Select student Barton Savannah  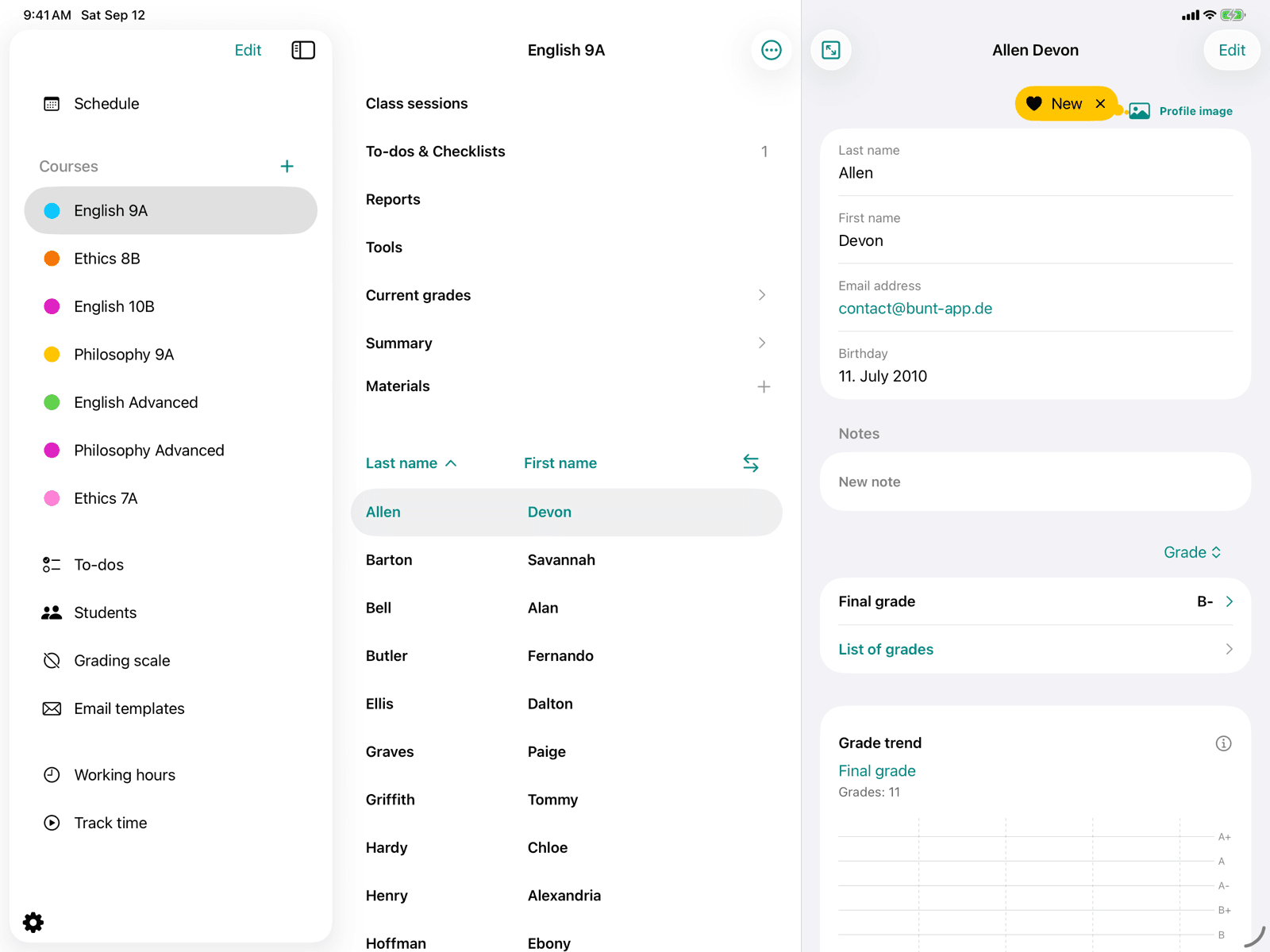click(567, 560)
